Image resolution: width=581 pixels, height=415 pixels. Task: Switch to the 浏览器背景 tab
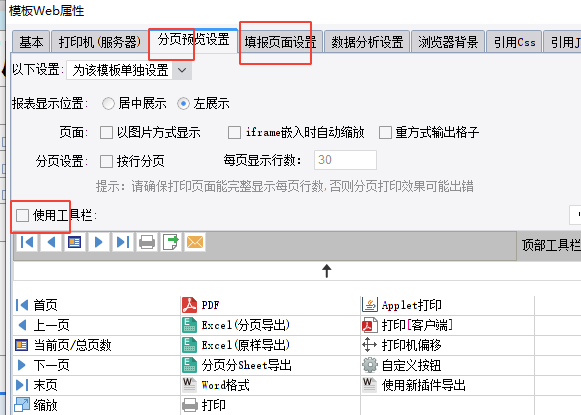pyautogui.click(x=448, y=42)
